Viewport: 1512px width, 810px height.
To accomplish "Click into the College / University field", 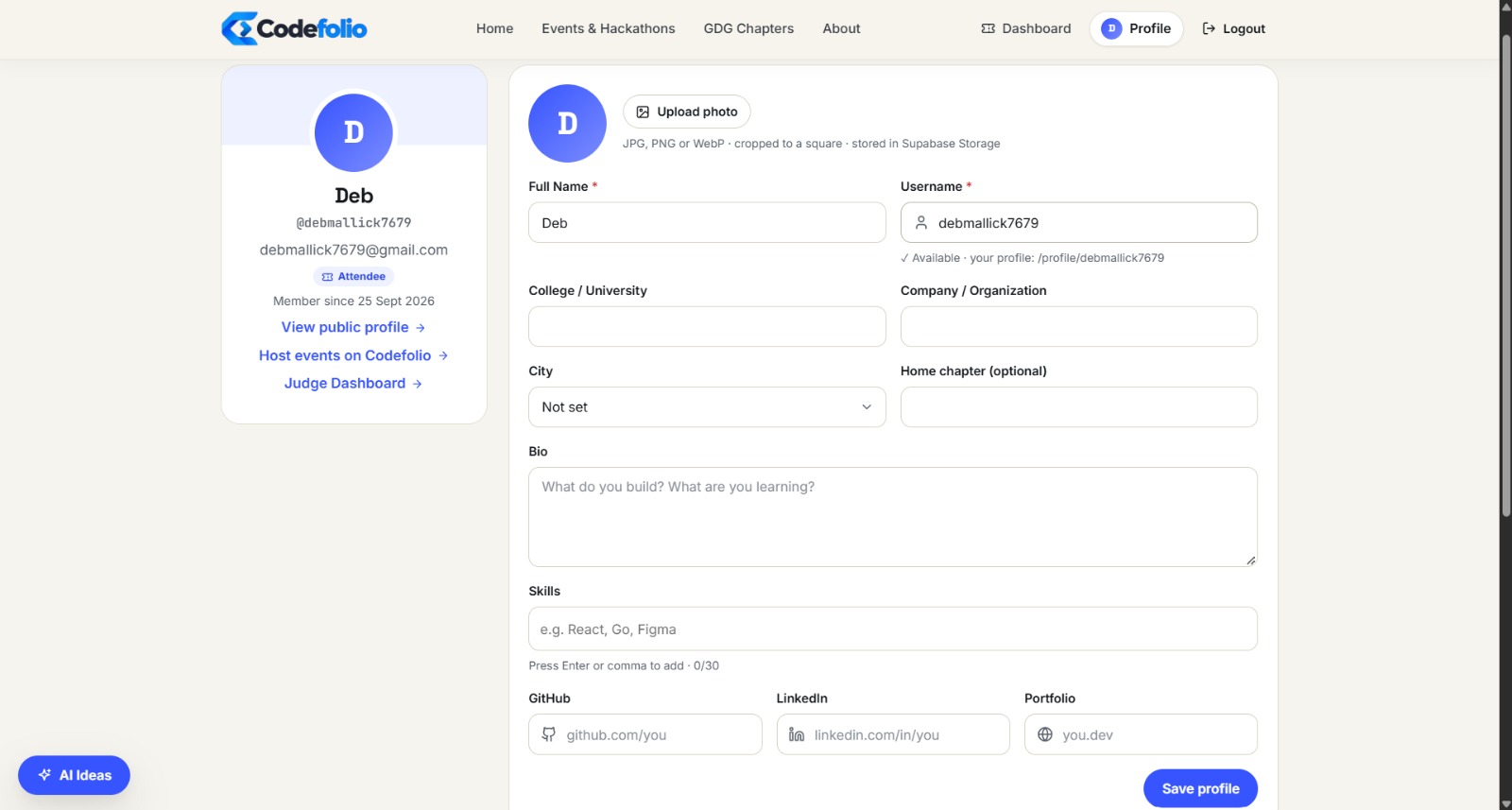I will pos(707,327).
